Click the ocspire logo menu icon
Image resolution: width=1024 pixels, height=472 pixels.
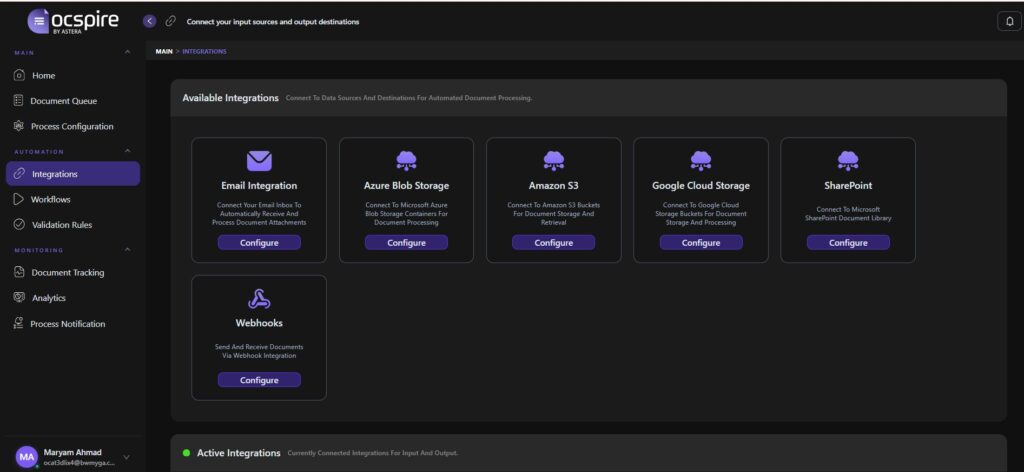click(x=39, y=21)
